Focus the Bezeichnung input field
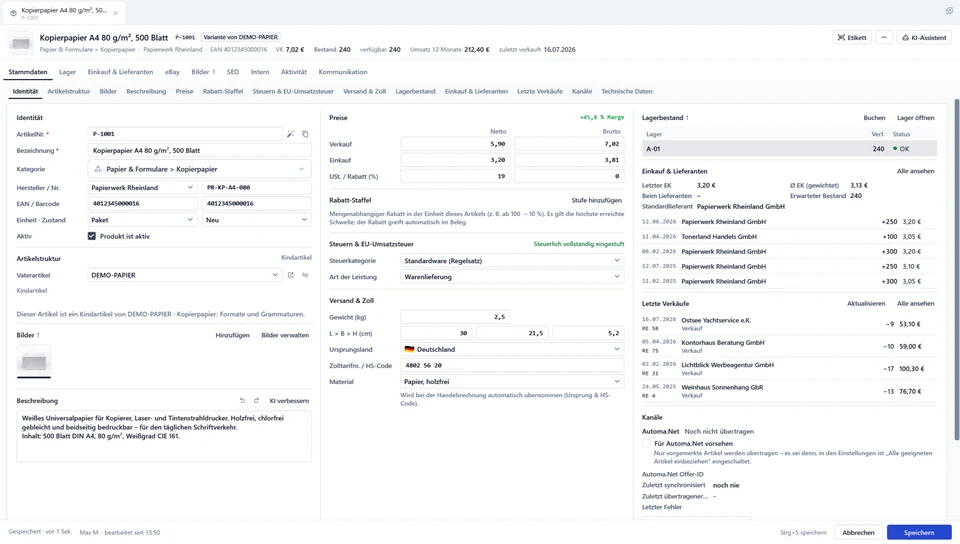Image resolution: width=960 pixels, height=544 pixels. tap(200, 151)
